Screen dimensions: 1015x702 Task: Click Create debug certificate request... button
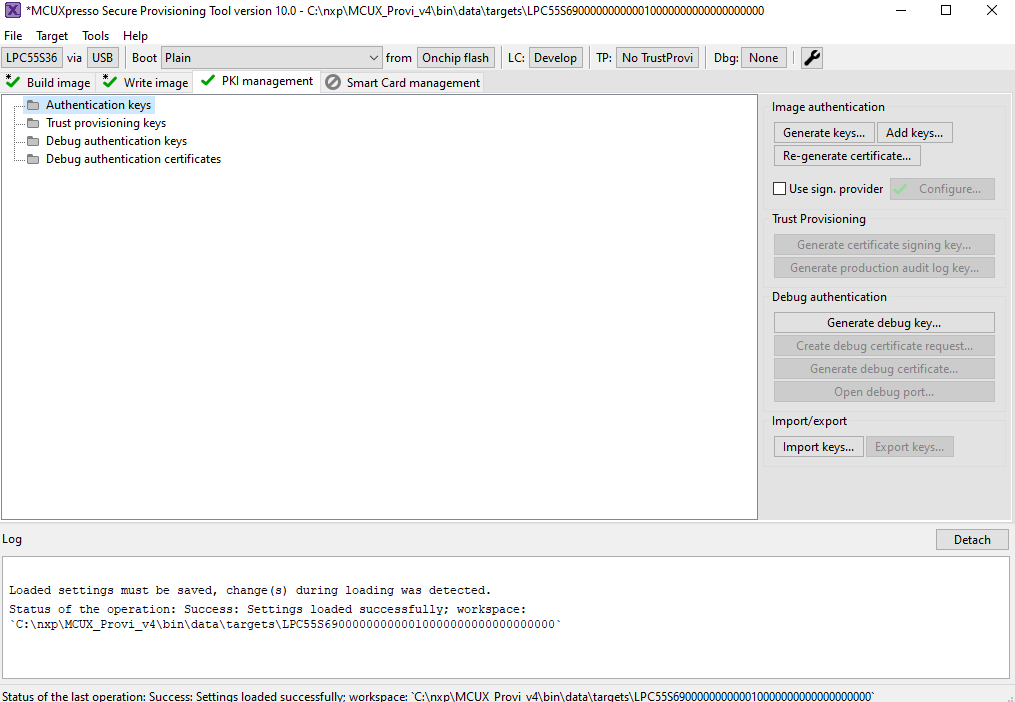pyautogui.click(x=884, y=346)
